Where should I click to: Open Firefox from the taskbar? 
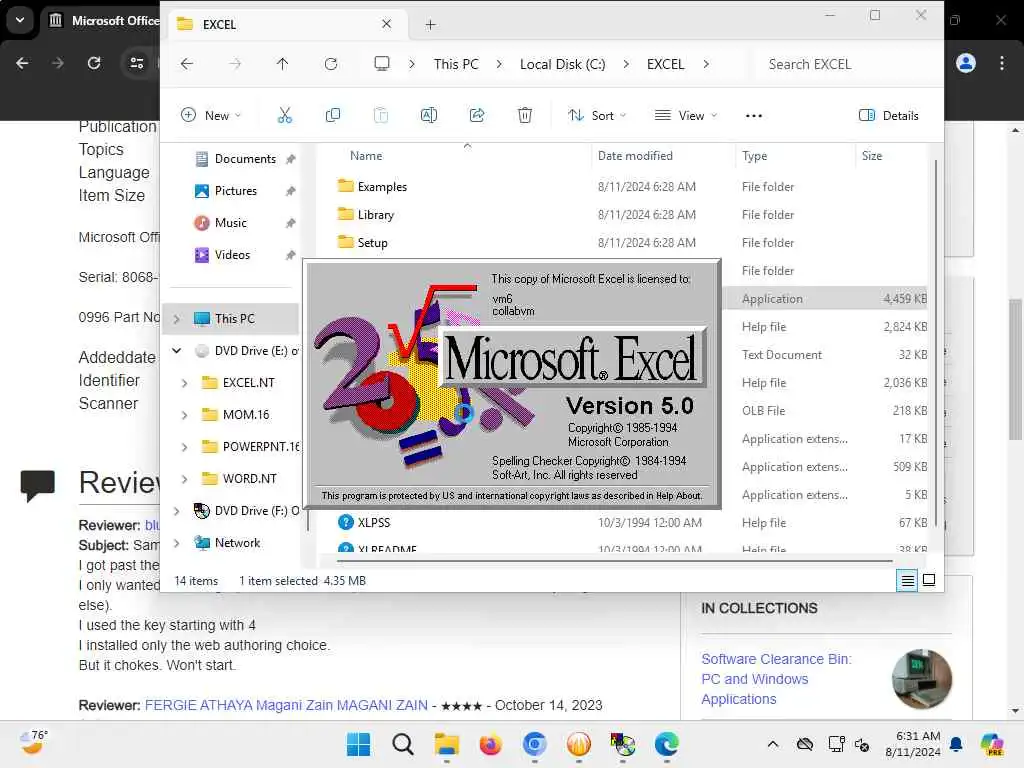(490, 744)
